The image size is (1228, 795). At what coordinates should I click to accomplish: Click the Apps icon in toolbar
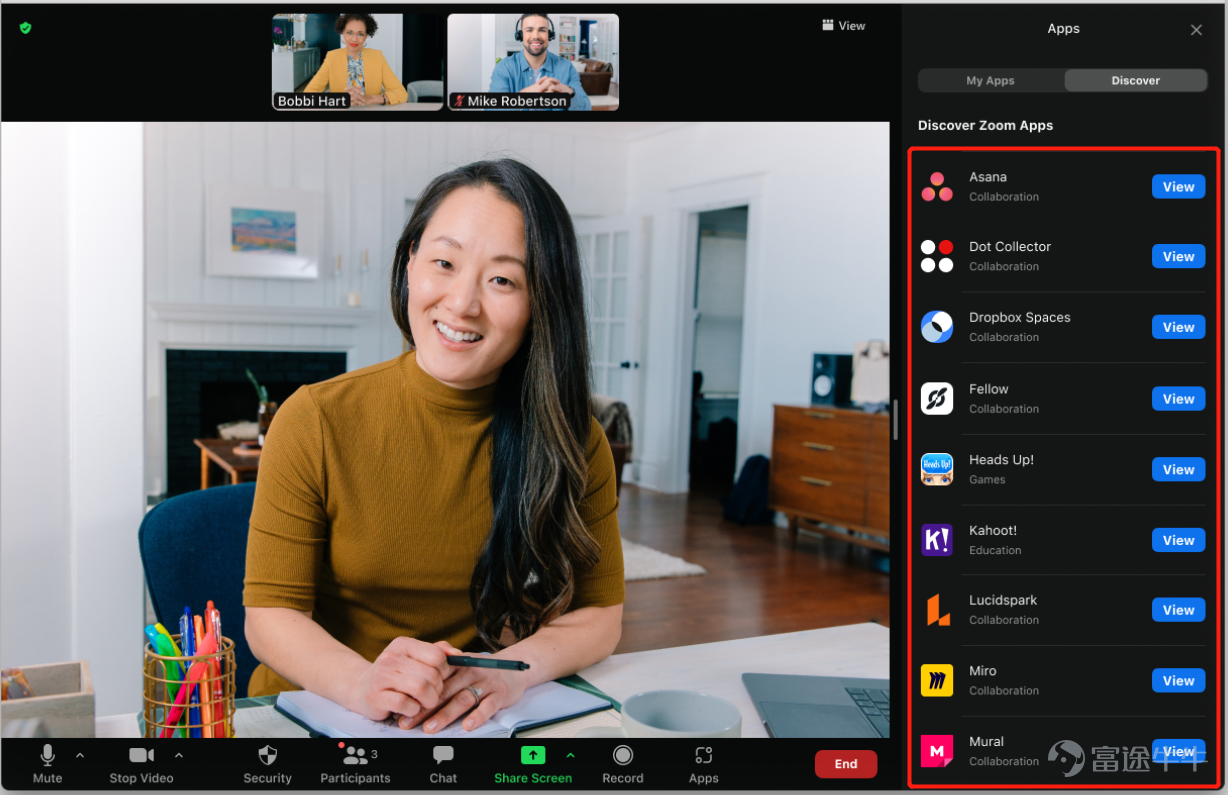pos(703,764)
